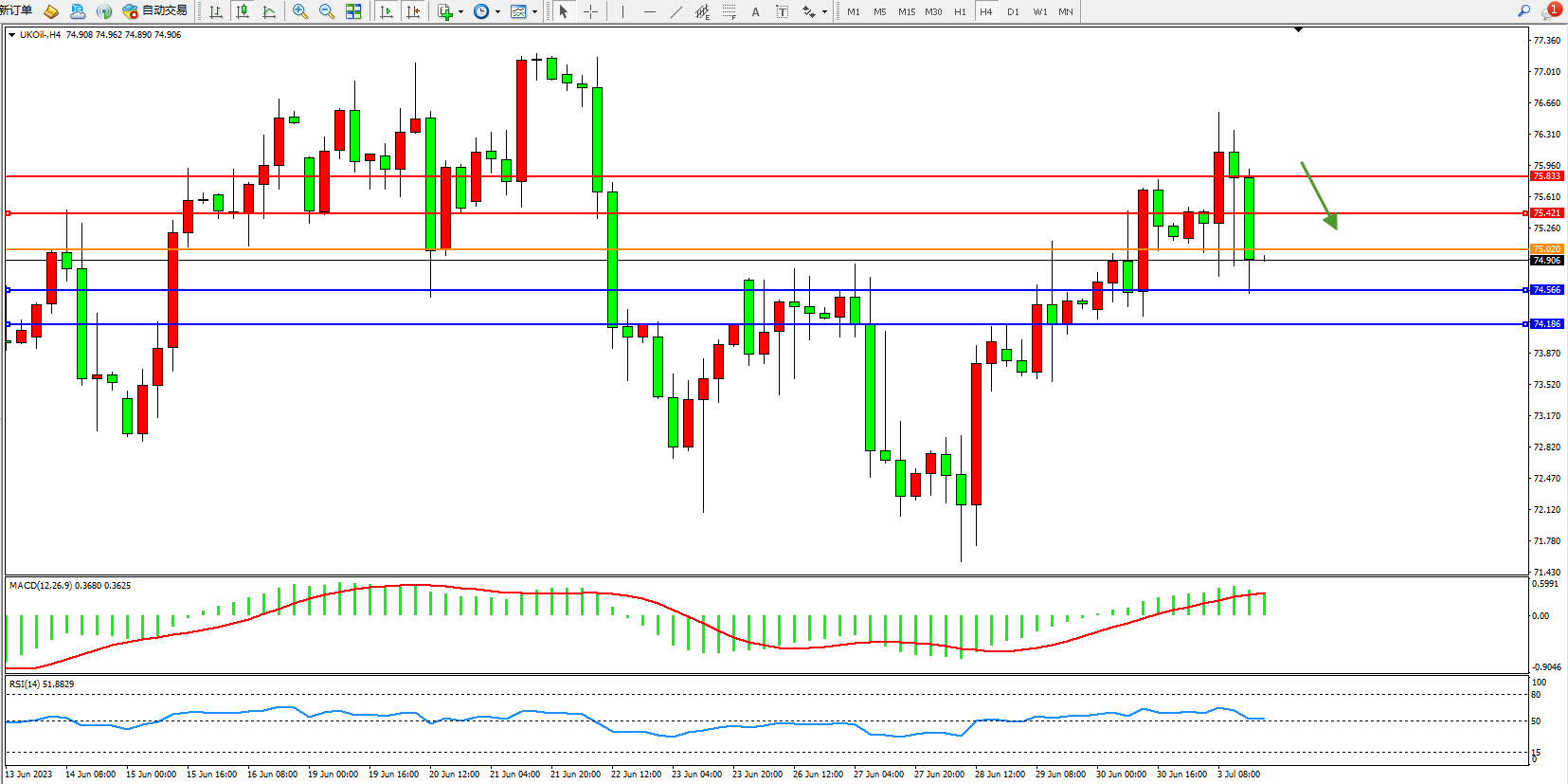Zoom in on the chart with magnifier plus

point(300,11)
